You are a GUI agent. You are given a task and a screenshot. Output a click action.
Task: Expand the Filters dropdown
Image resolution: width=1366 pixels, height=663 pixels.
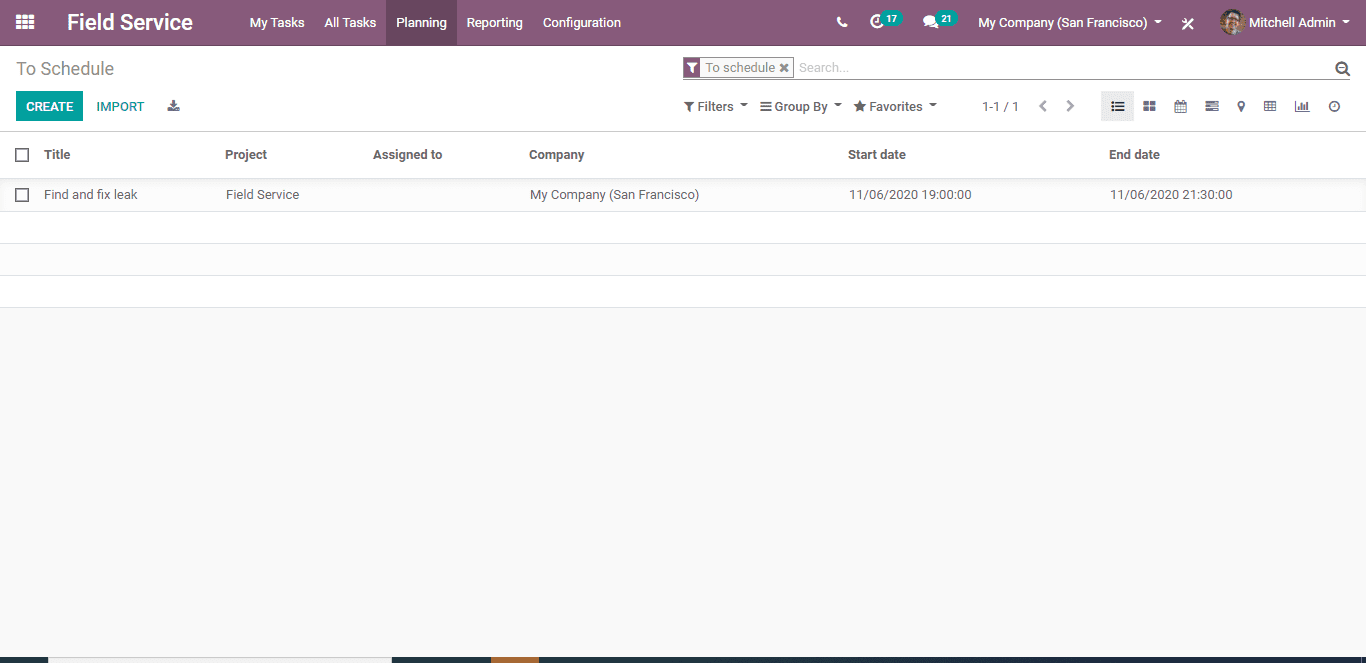point(715,106)
